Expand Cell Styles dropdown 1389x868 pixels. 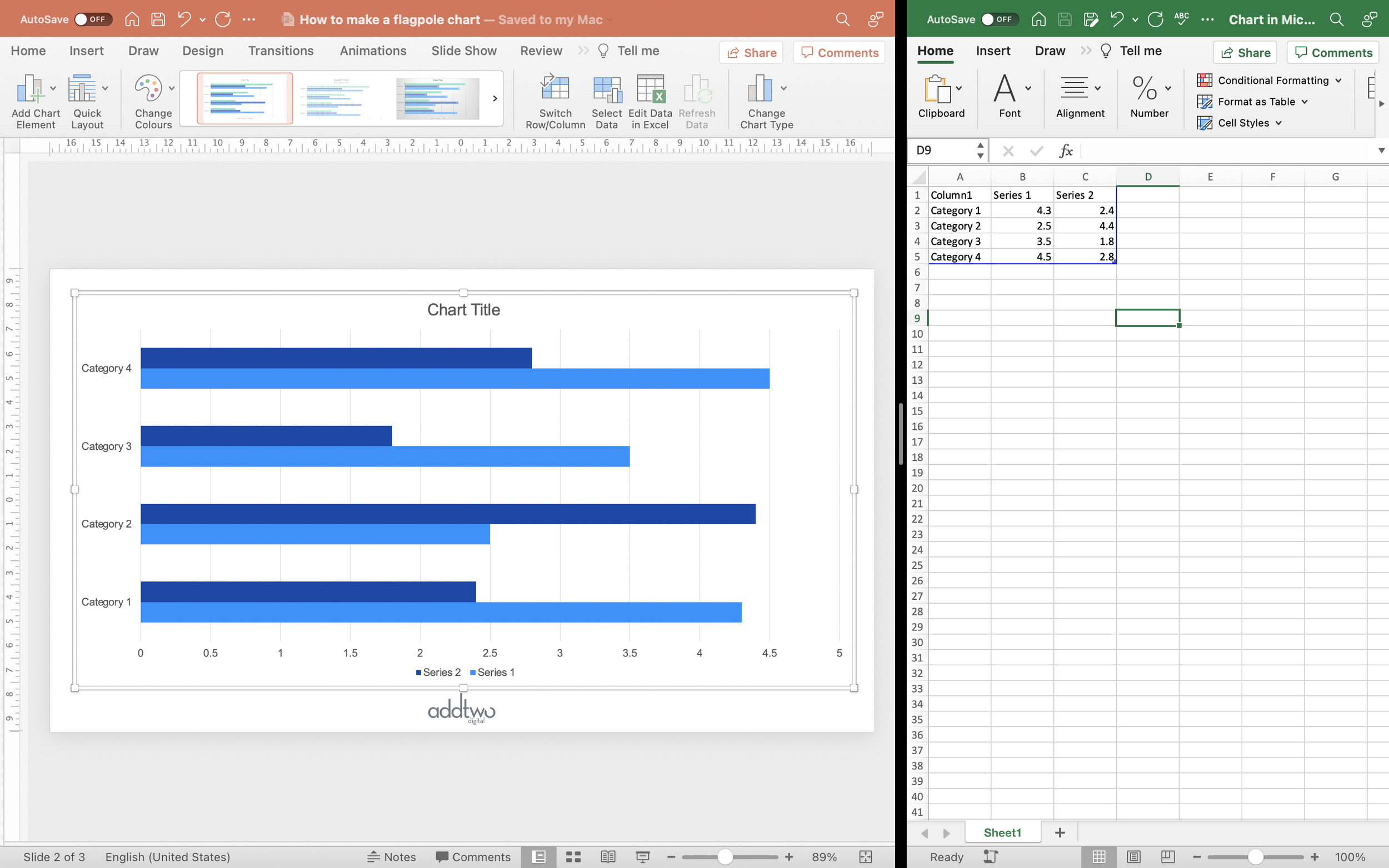point(1279,123)
